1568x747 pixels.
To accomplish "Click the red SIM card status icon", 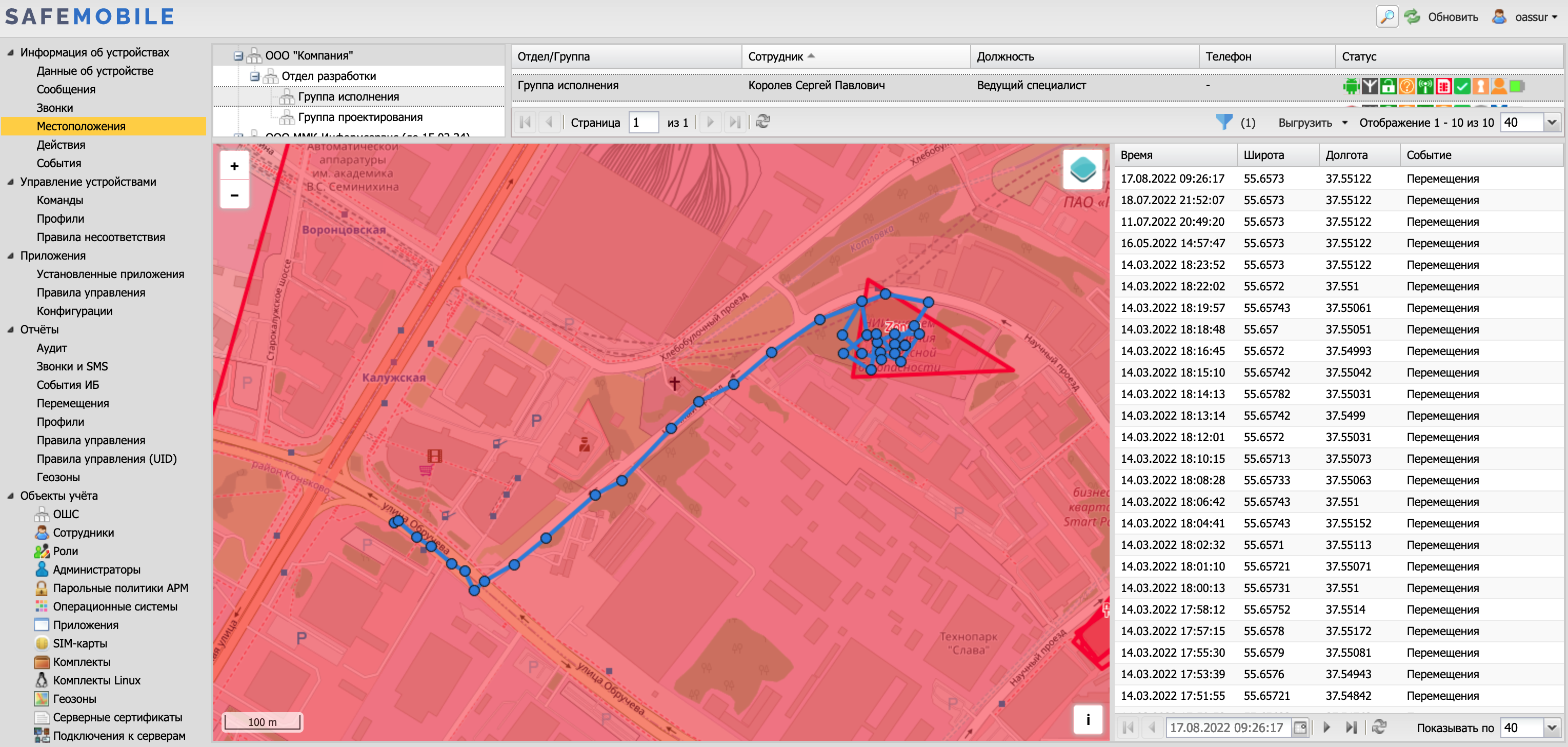I will (x=1444, y=86).
